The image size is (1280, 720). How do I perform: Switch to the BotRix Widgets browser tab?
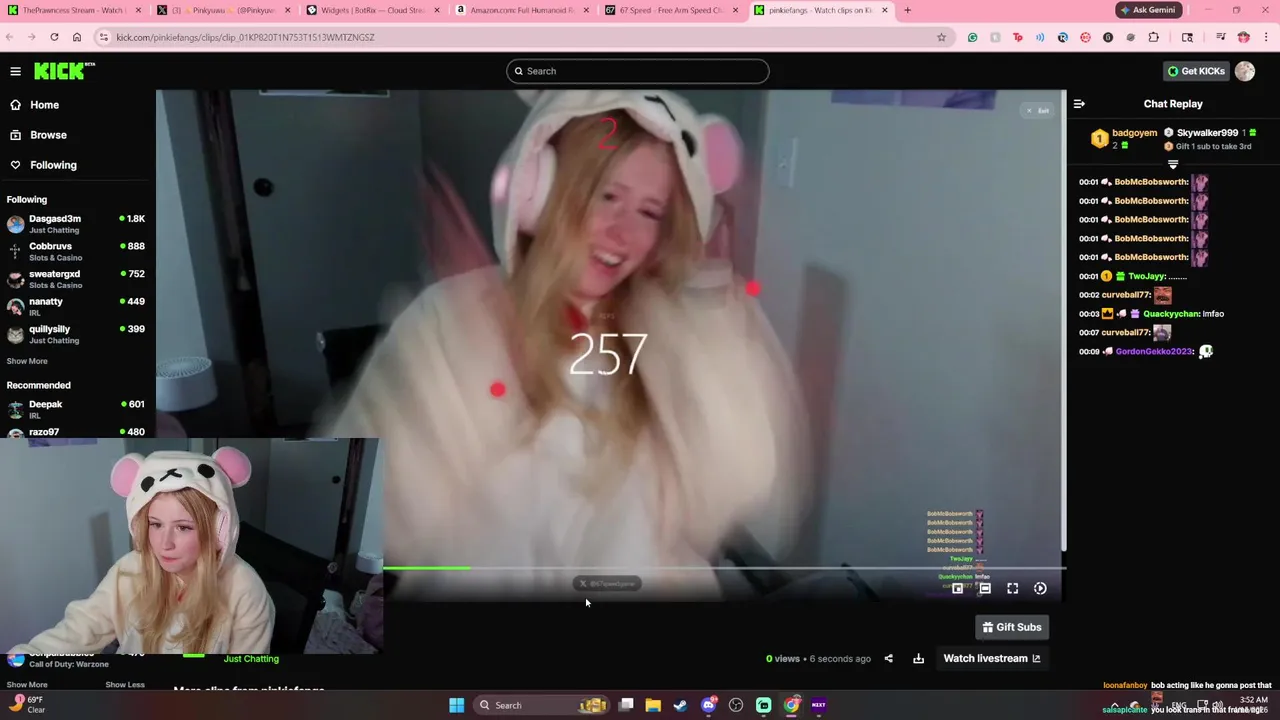tap(373, 10)
